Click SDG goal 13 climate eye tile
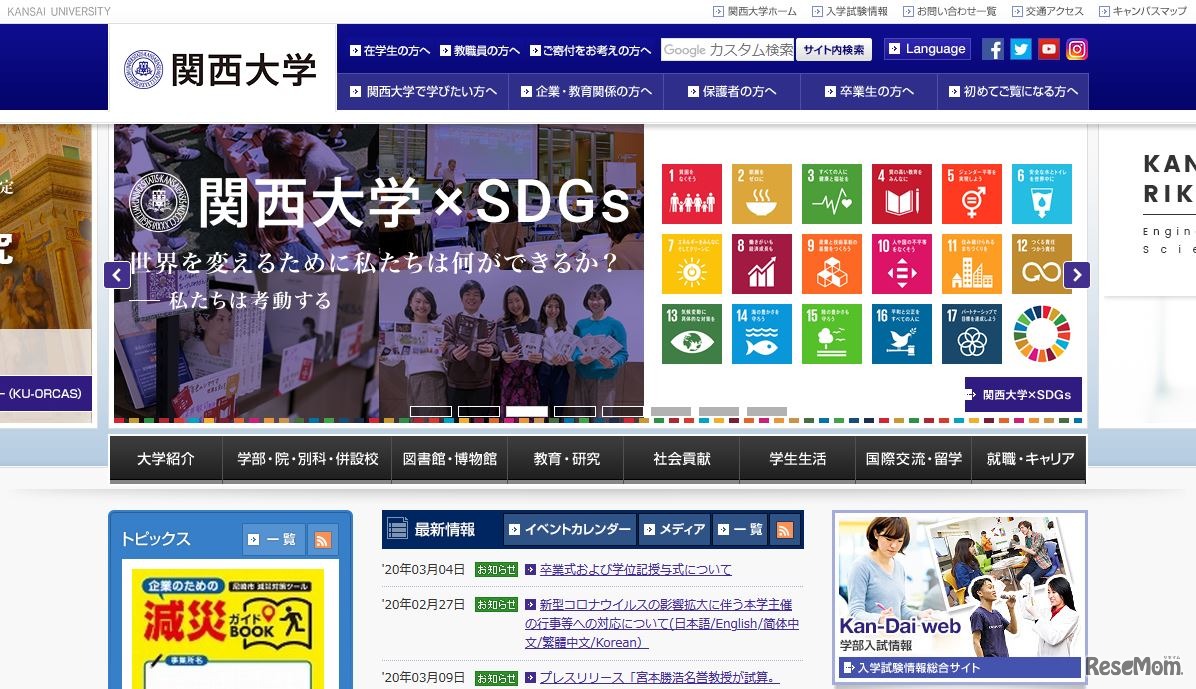Image resolution: width=1196 pixels, height=689 pixels. point(692,334)
